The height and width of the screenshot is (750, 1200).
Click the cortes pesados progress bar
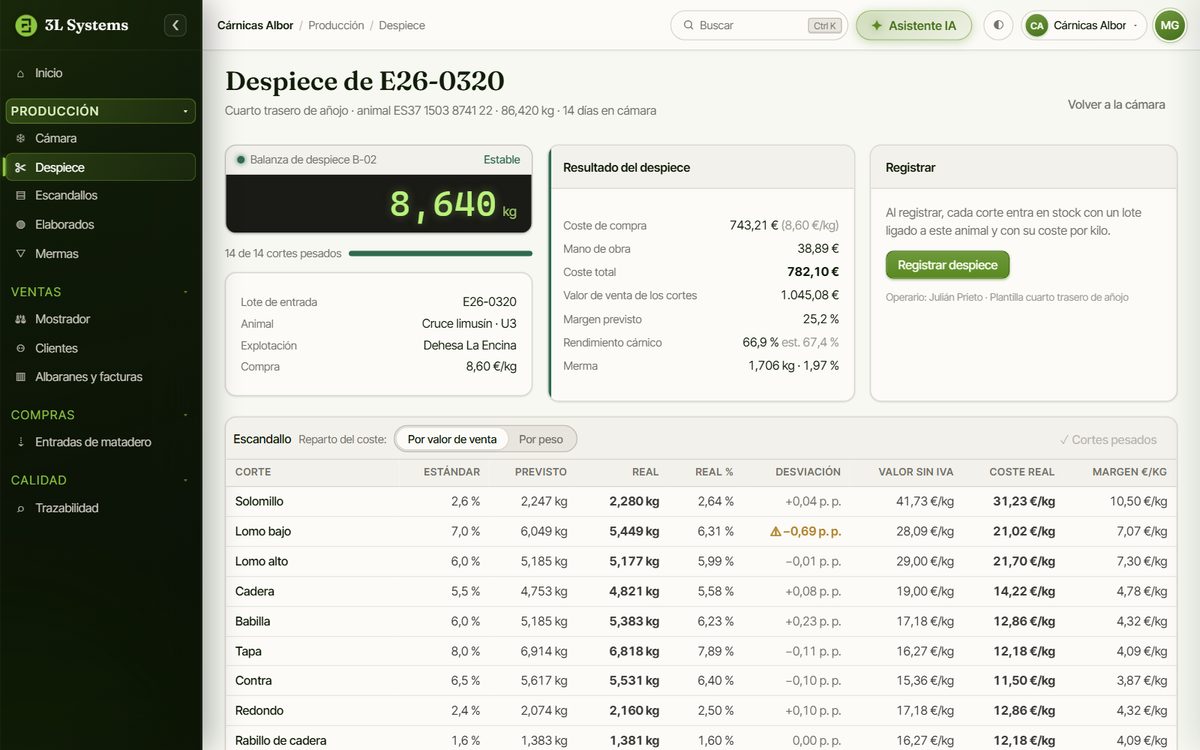pyautogui.click(x=440, y=254)
